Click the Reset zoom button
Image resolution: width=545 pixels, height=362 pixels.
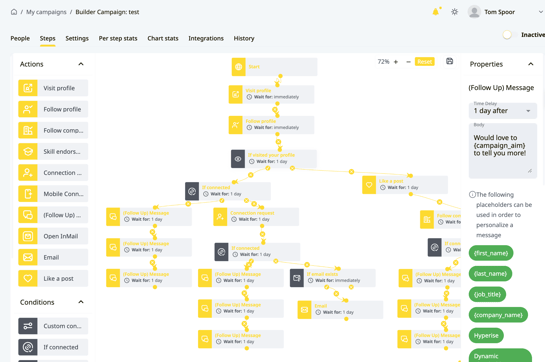[x=425, y=62]
